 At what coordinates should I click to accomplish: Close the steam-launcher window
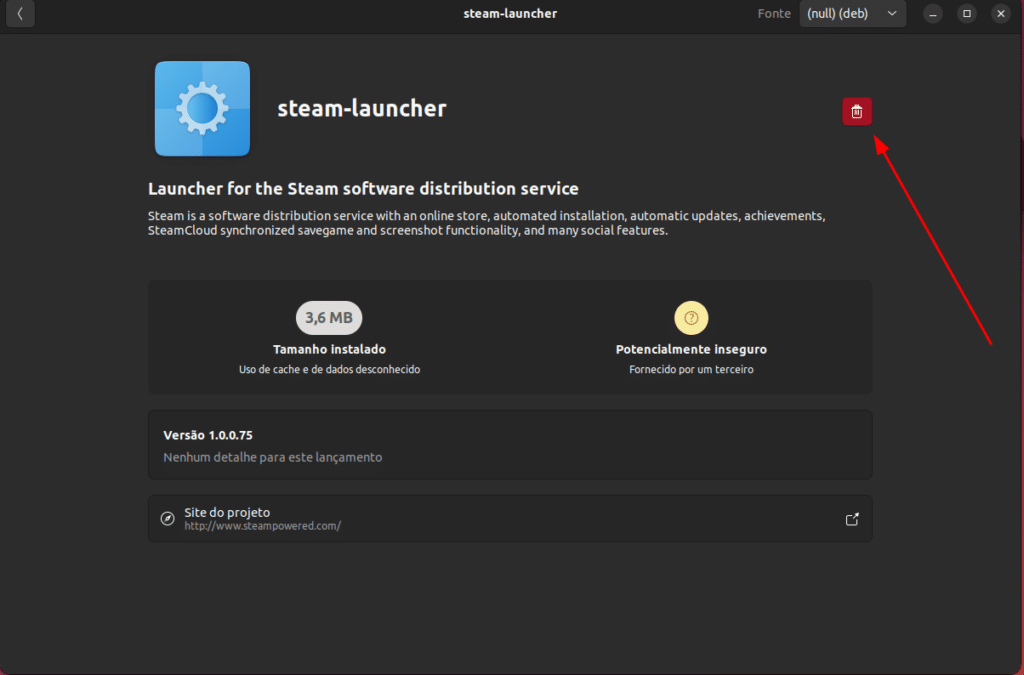tap(1000, 14)
